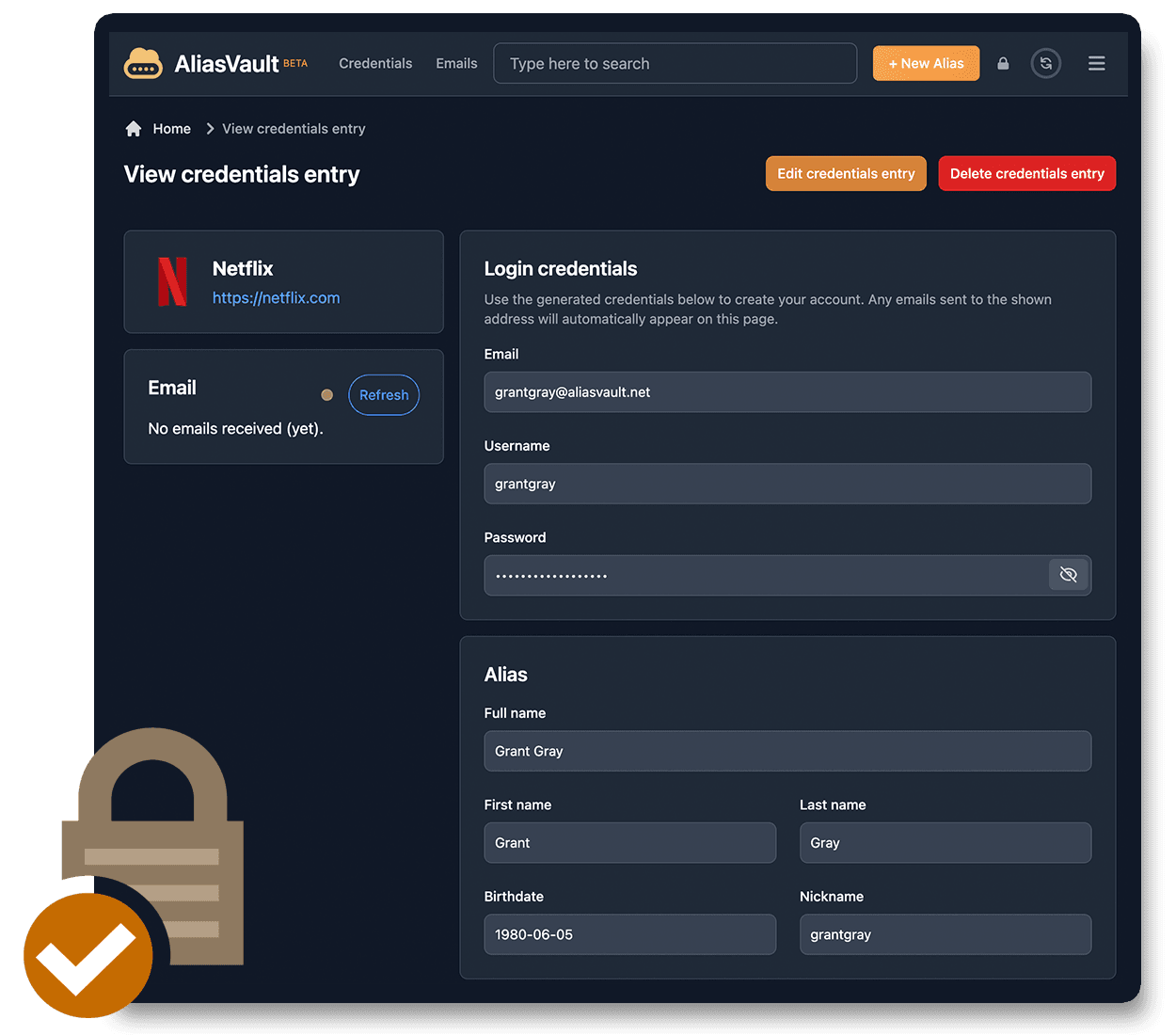Click the home icon in the breadcrumb
Image resolution: width=1176 pixels, height=1035 pixels.
coord(133,127)
